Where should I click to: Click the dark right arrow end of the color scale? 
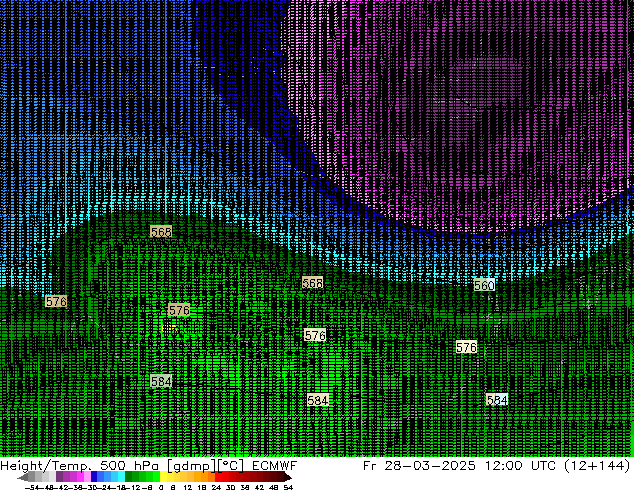tap(287, 477)
